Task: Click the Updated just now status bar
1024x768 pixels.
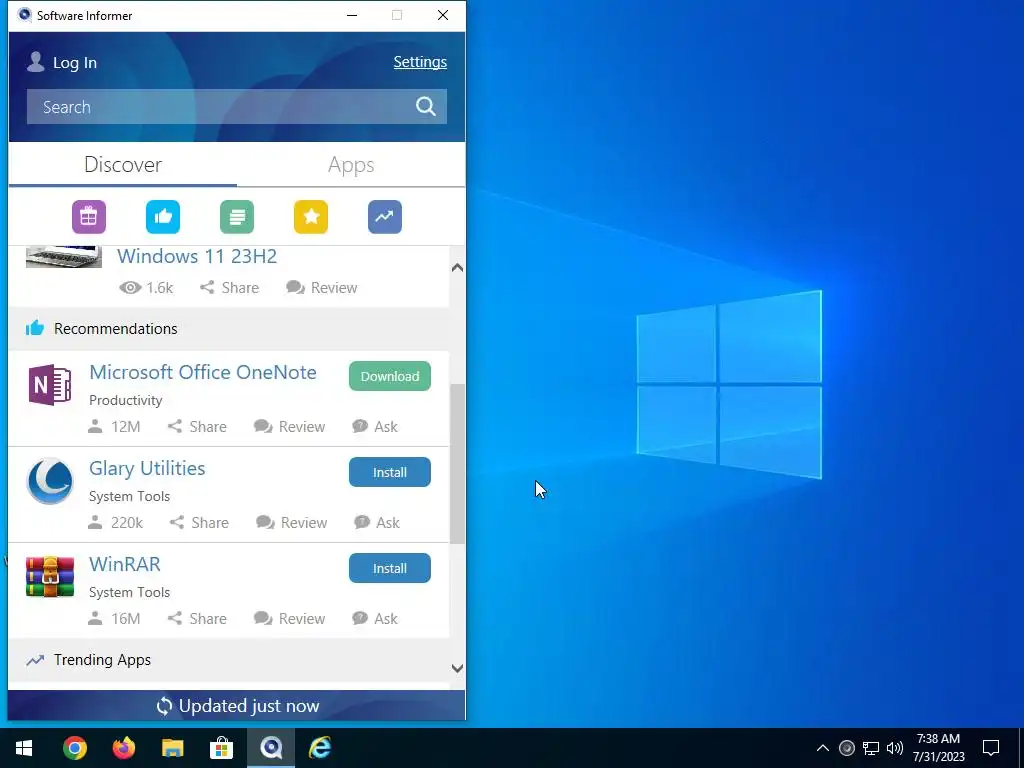Action: [x=237, y=706]
